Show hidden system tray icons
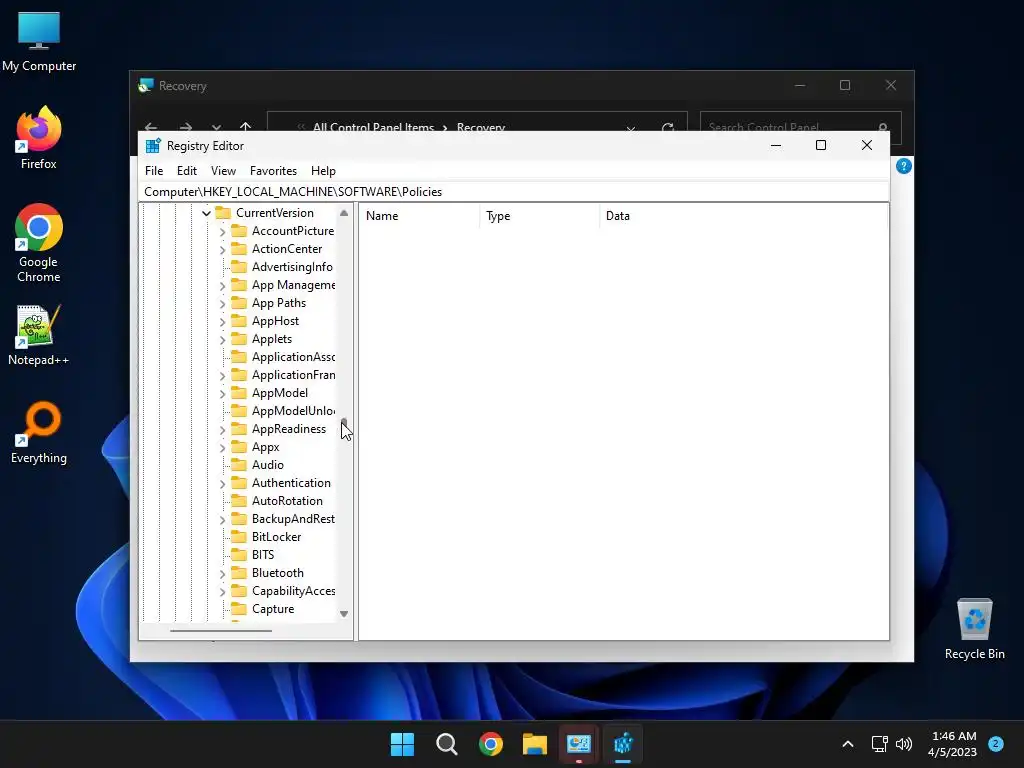 click(848, 744)
